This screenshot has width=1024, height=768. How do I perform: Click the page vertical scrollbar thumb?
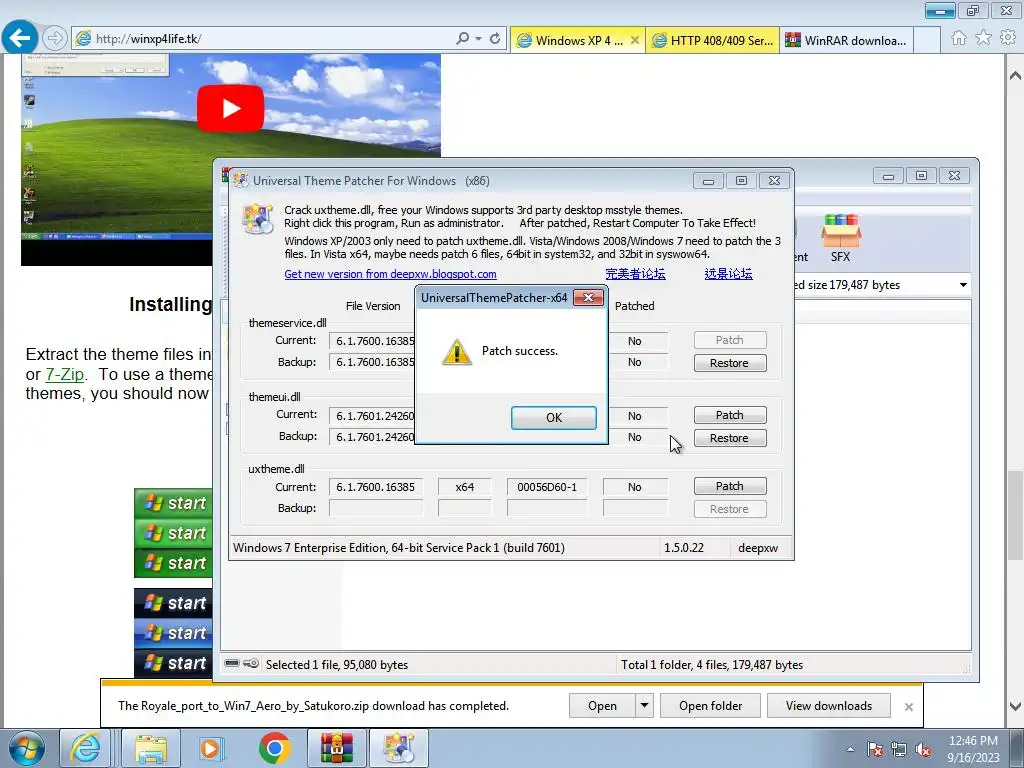[x=1015, y=515]
